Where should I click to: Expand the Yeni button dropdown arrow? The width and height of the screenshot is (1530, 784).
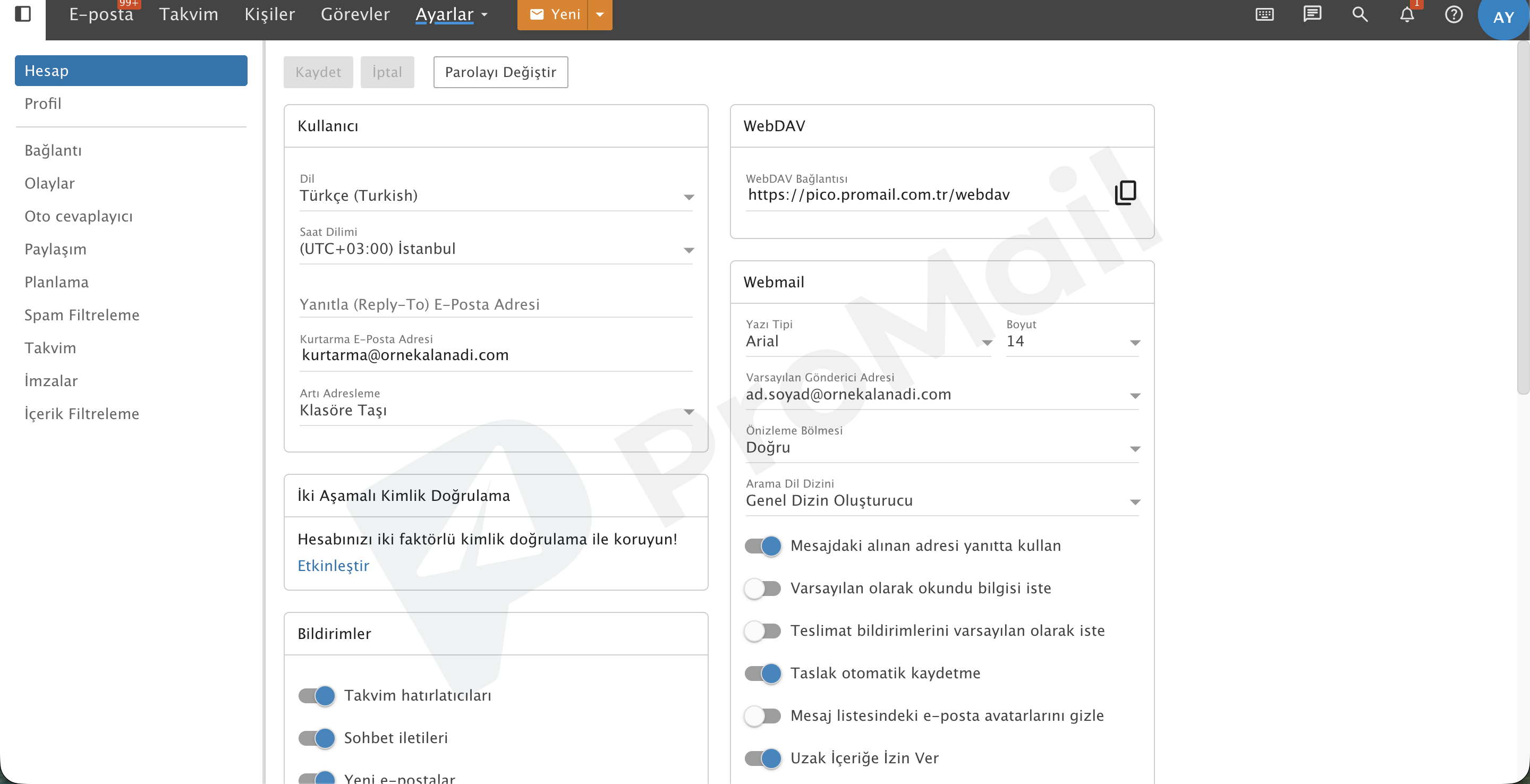click(600, 14)
